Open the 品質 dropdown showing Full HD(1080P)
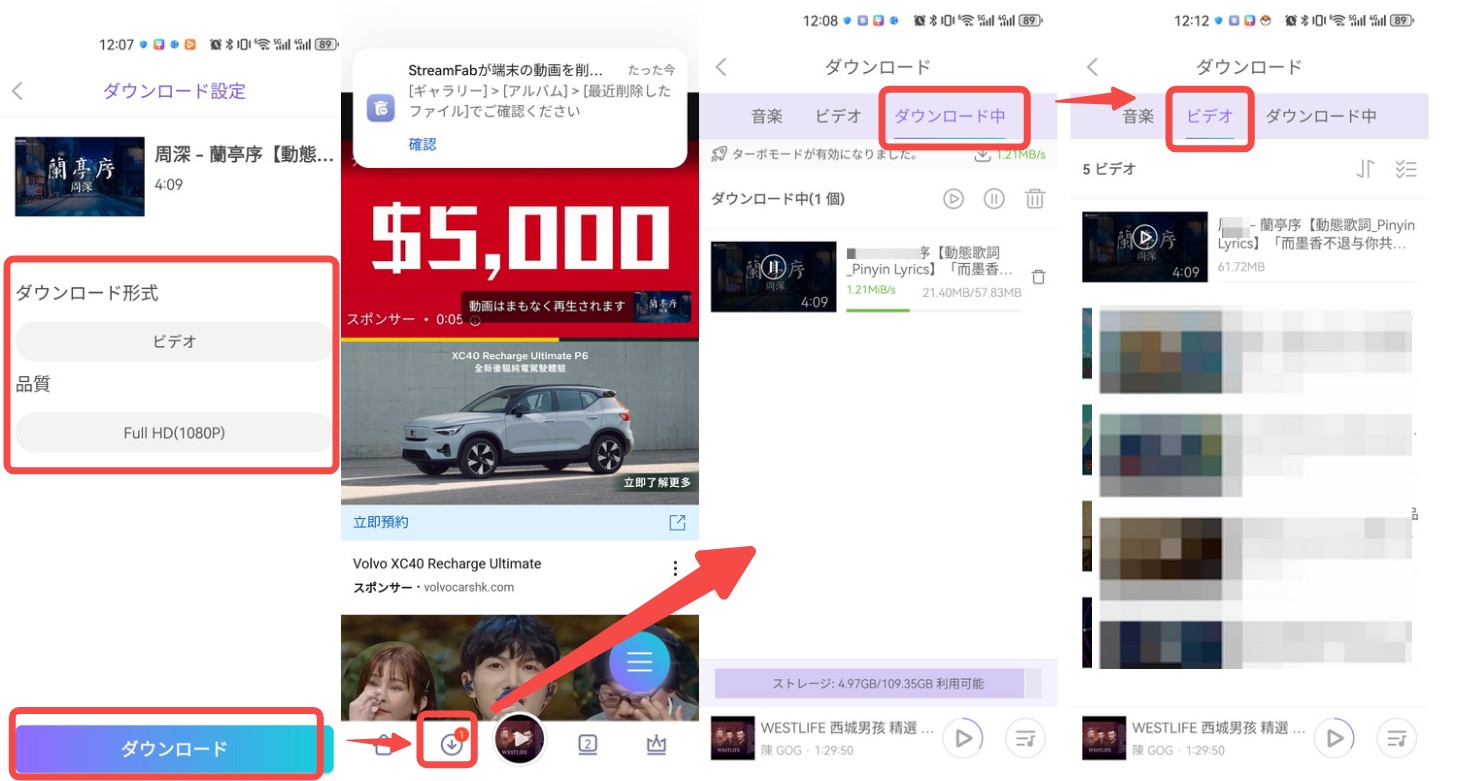Image resolution: width=1459 pixels, height=781 pixels. tap(174, 433)
